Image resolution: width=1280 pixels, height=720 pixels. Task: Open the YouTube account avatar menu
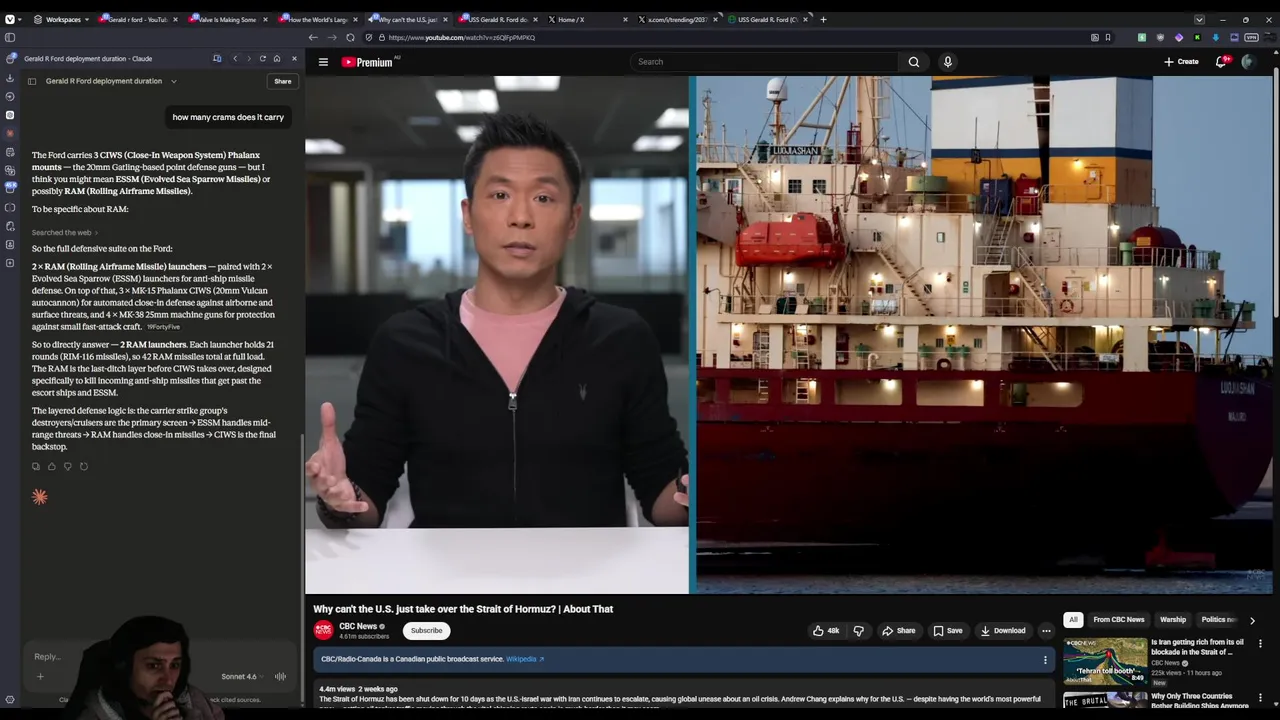(x=1248, y=62)
